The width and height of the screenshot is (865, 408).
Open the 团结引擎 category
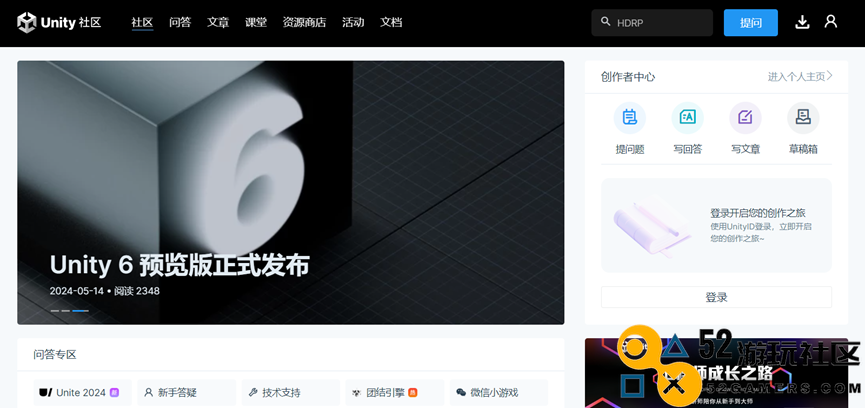(395, 393)
